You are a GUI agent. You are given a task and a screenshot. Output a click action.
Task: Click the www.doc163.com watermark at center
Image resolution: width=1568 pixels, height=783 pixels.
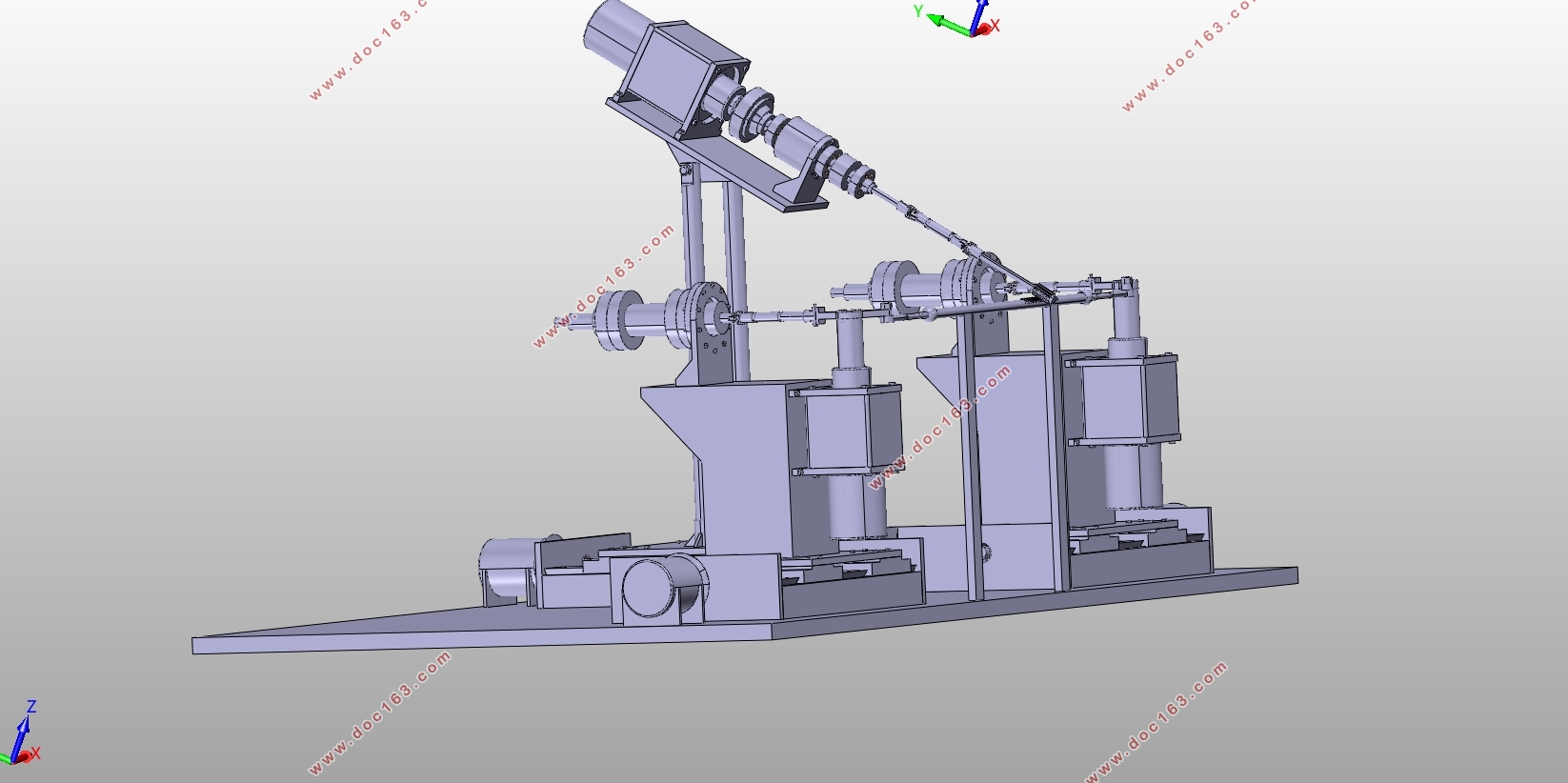pyautogui.click(x=939, y=428)
